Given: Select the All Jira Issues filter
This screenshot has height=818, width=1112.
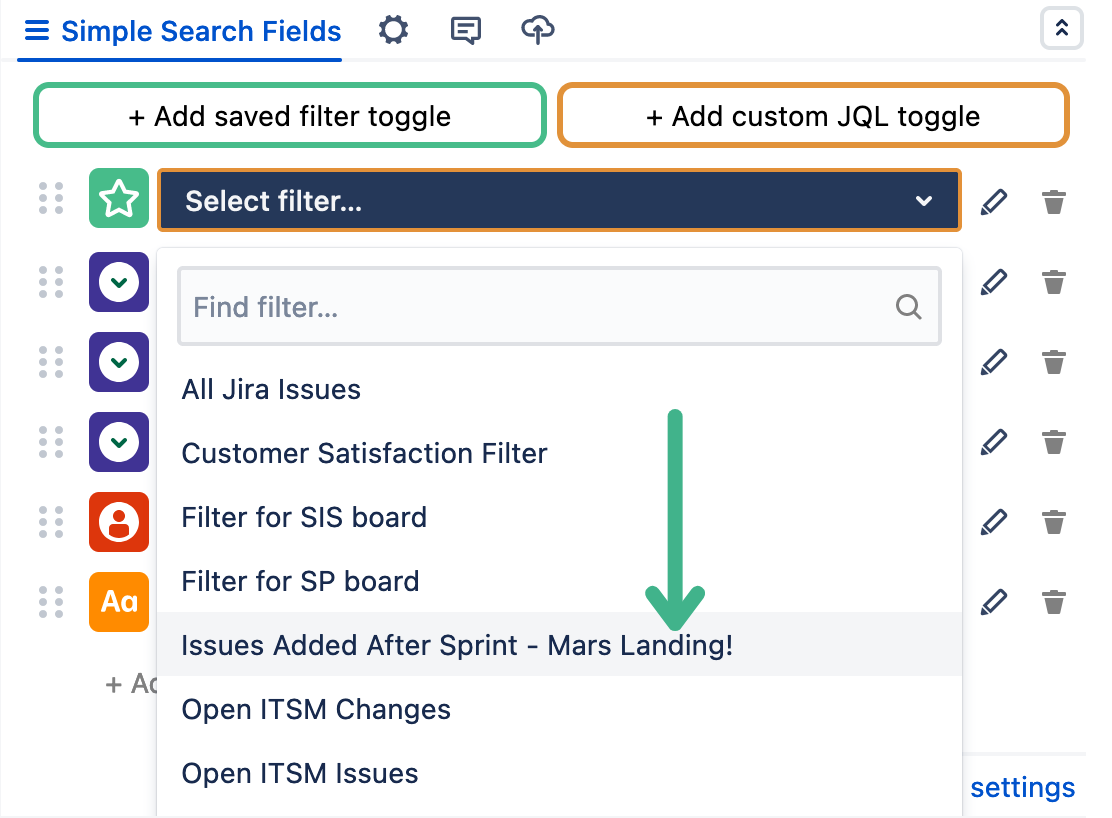Looking at the screenshot, I should pyautogui.click(x=271, y=389).
